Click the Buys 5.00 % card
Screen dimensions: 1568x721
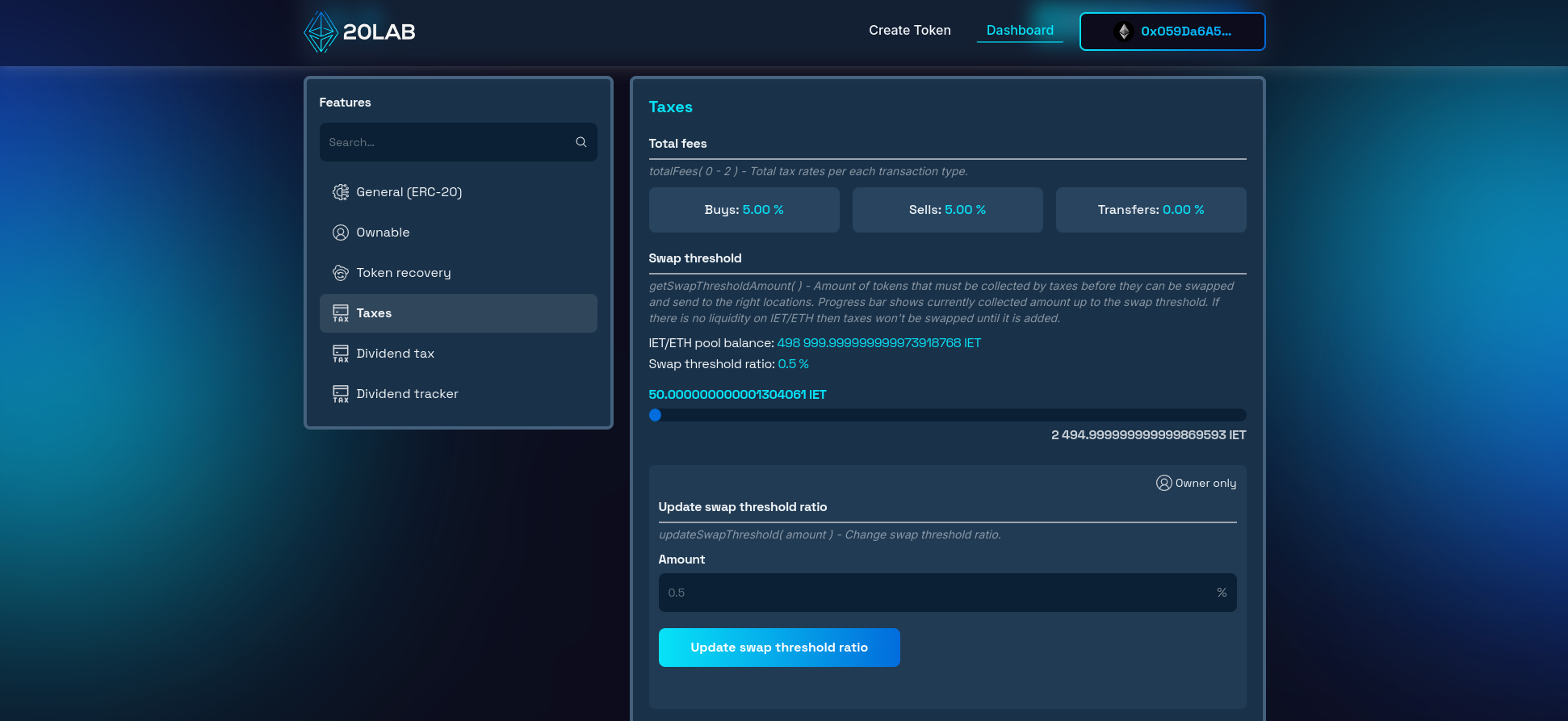point(744,210)
